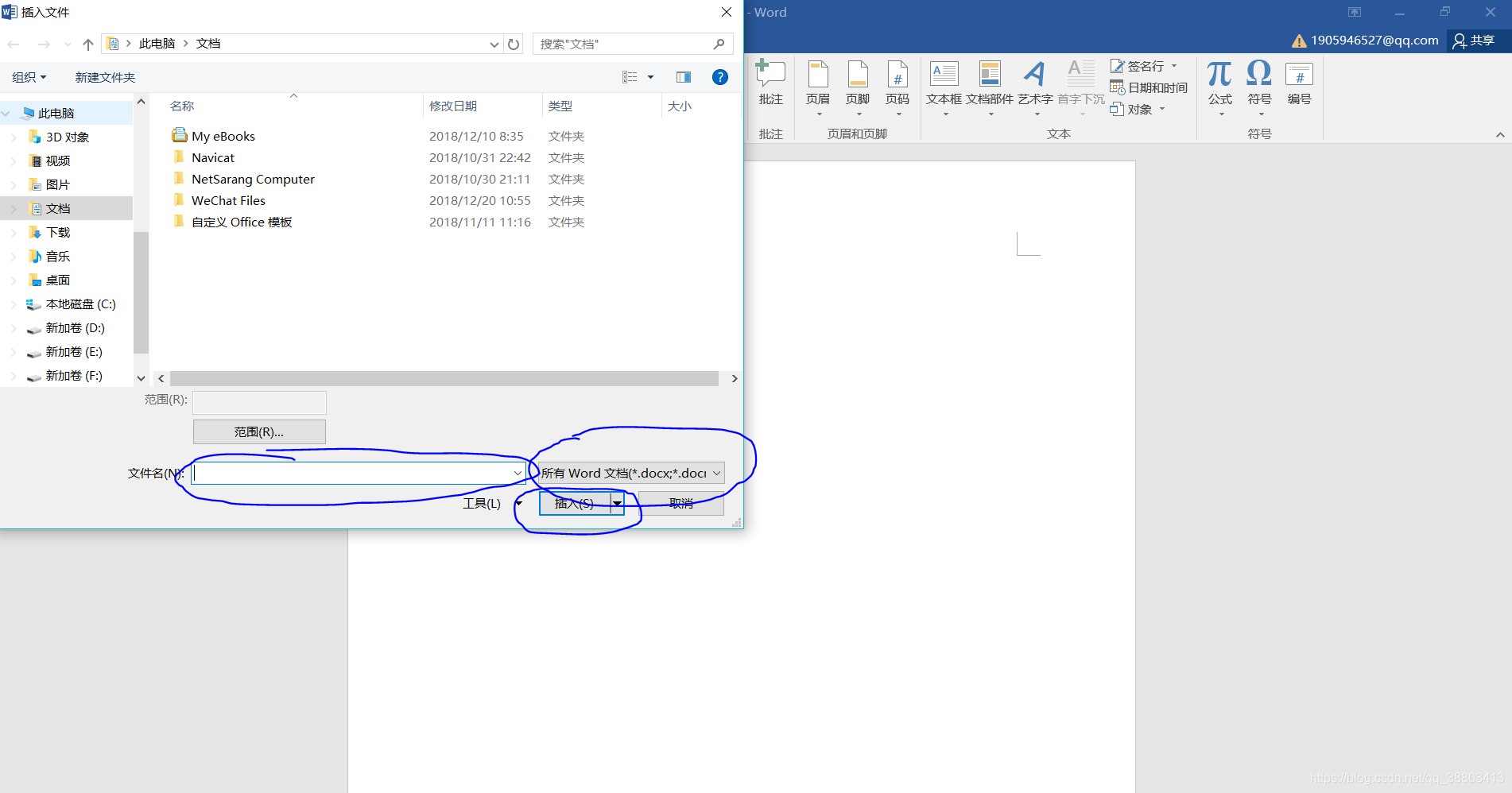The width and height of the screenshot is (1512, 793).
Task: Click the account warning icon in Word
Action: [x=1299, y=41]
